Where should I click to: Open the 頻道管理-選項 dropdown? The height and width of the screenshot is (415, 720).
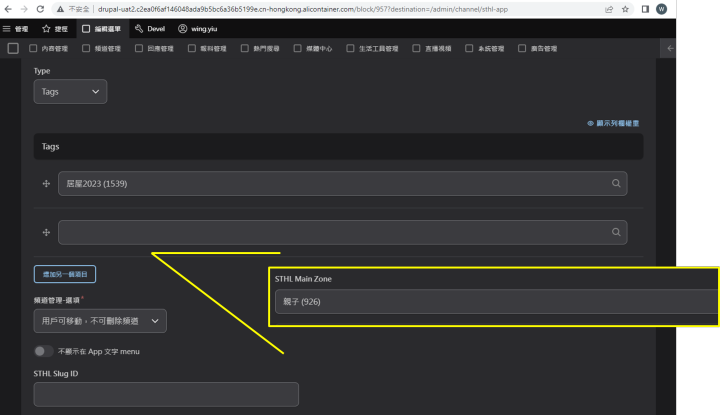tap(100, 321)
